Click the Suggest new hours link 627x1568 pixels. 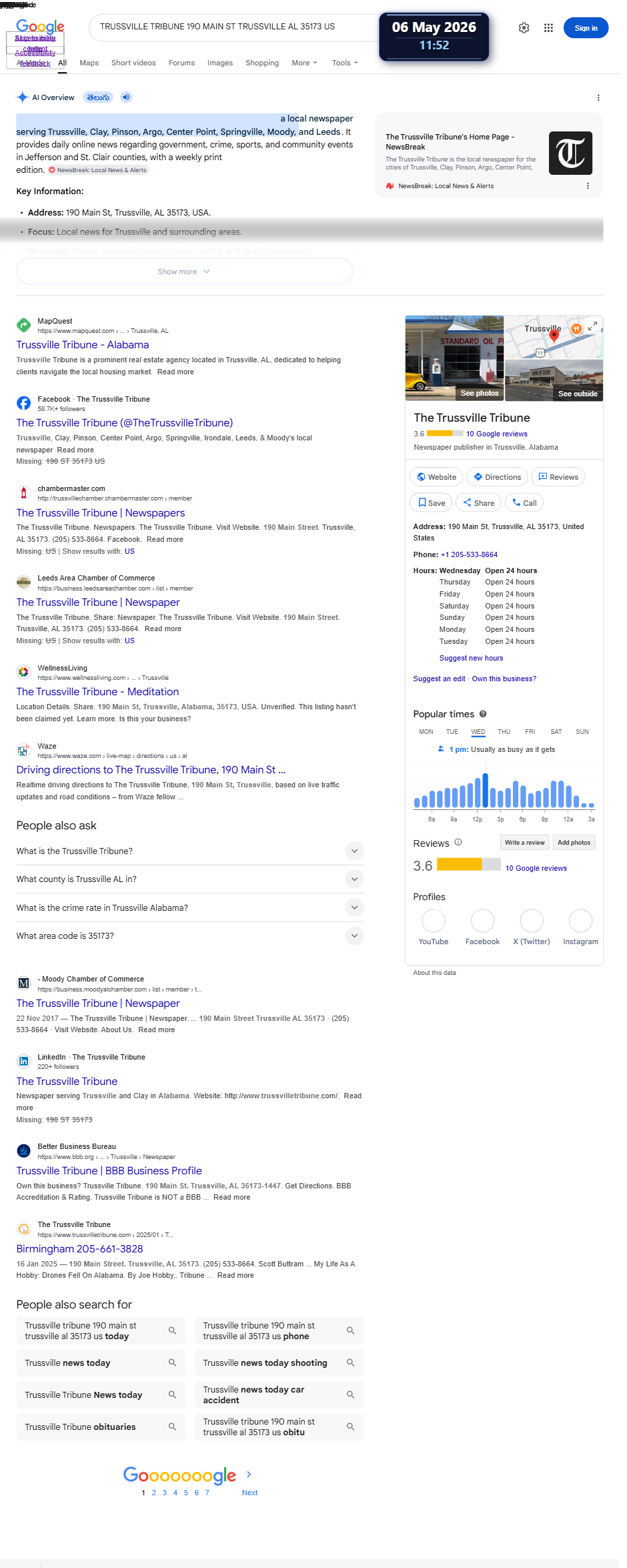(x=471, y=658)
